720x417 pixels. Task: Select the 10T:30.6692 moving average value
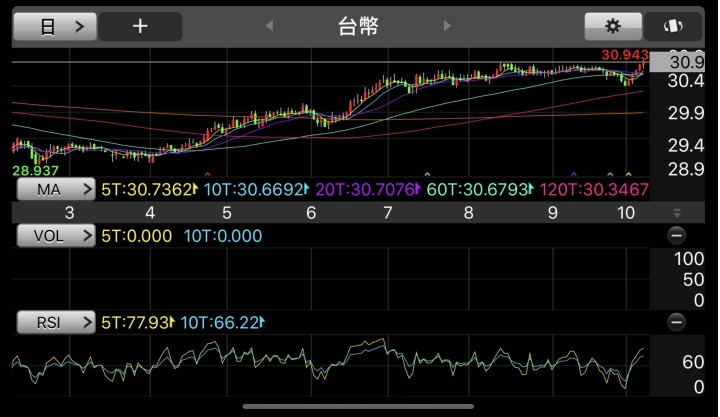pyautogui.click(x=256, y=189)
